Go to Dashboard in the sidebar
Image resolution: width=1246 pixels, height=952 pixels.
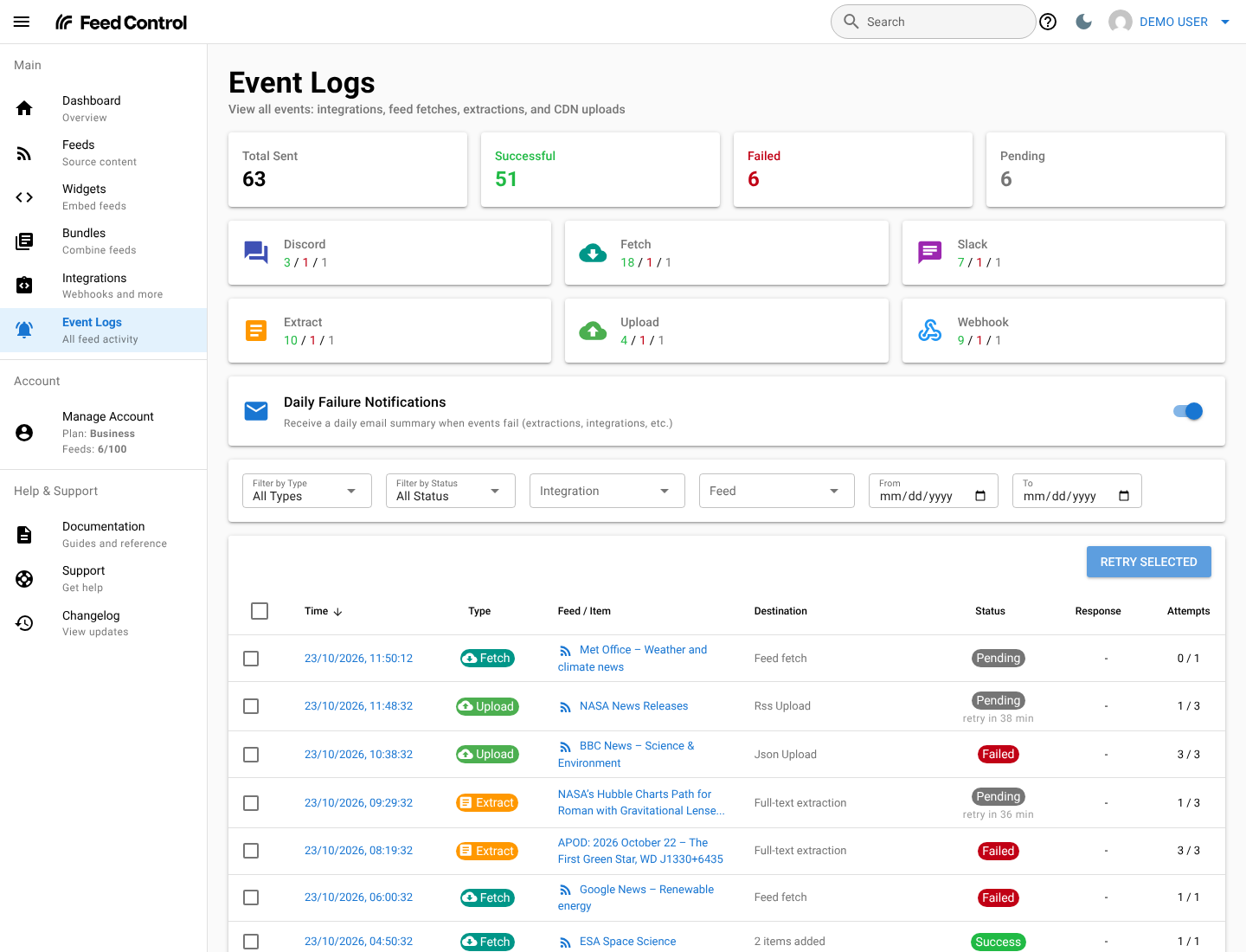pyautogui.click(x=104, y=108)
